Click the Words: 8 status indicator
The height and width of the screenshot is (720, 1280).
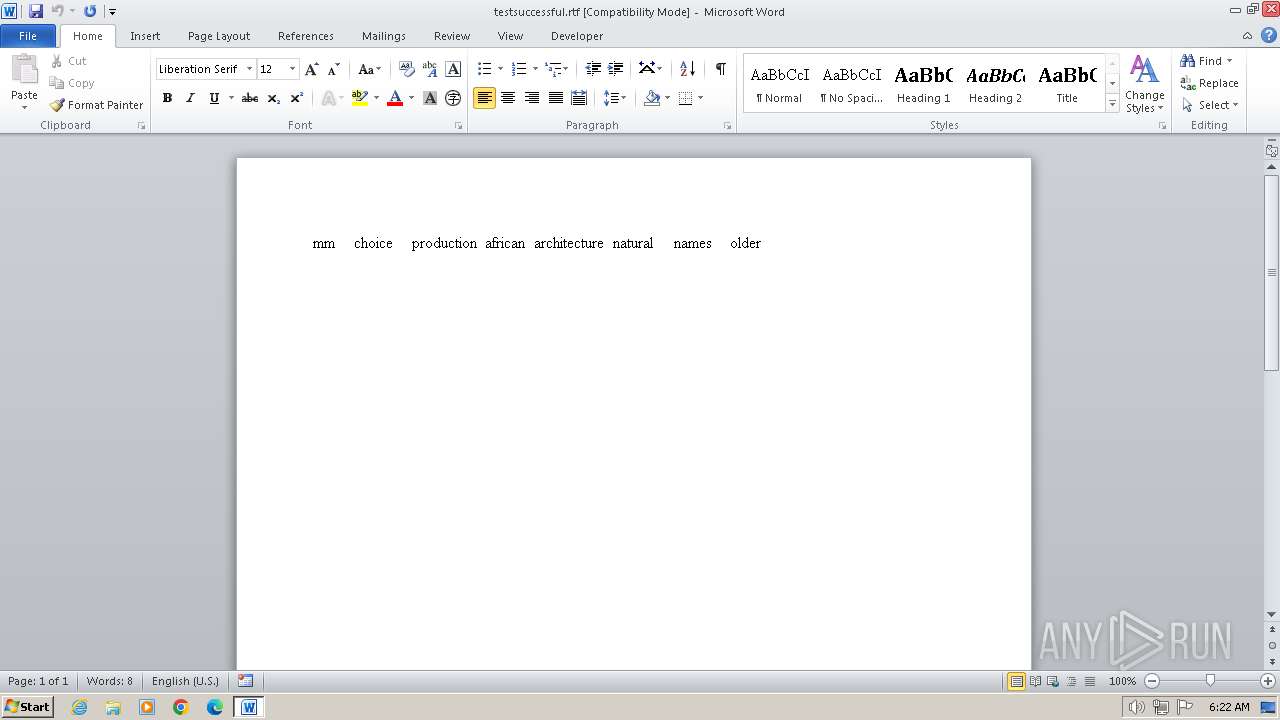pos(110,681)
